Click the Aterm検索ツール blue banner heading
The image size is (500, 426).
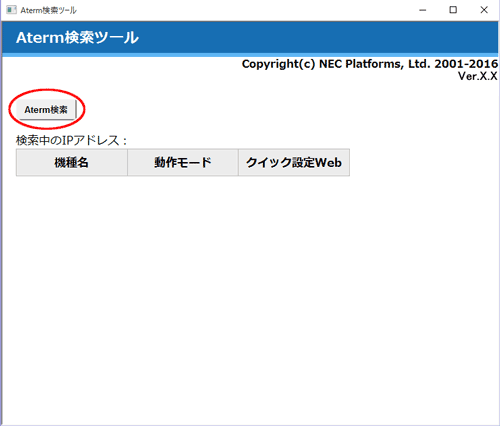coord(77,37)
